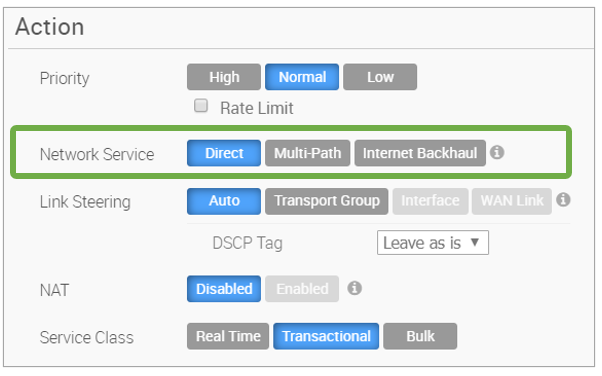Pick WAN Link steering option
Image resolution: width=602 pixels, height=376 pixels.
(512, 201)
